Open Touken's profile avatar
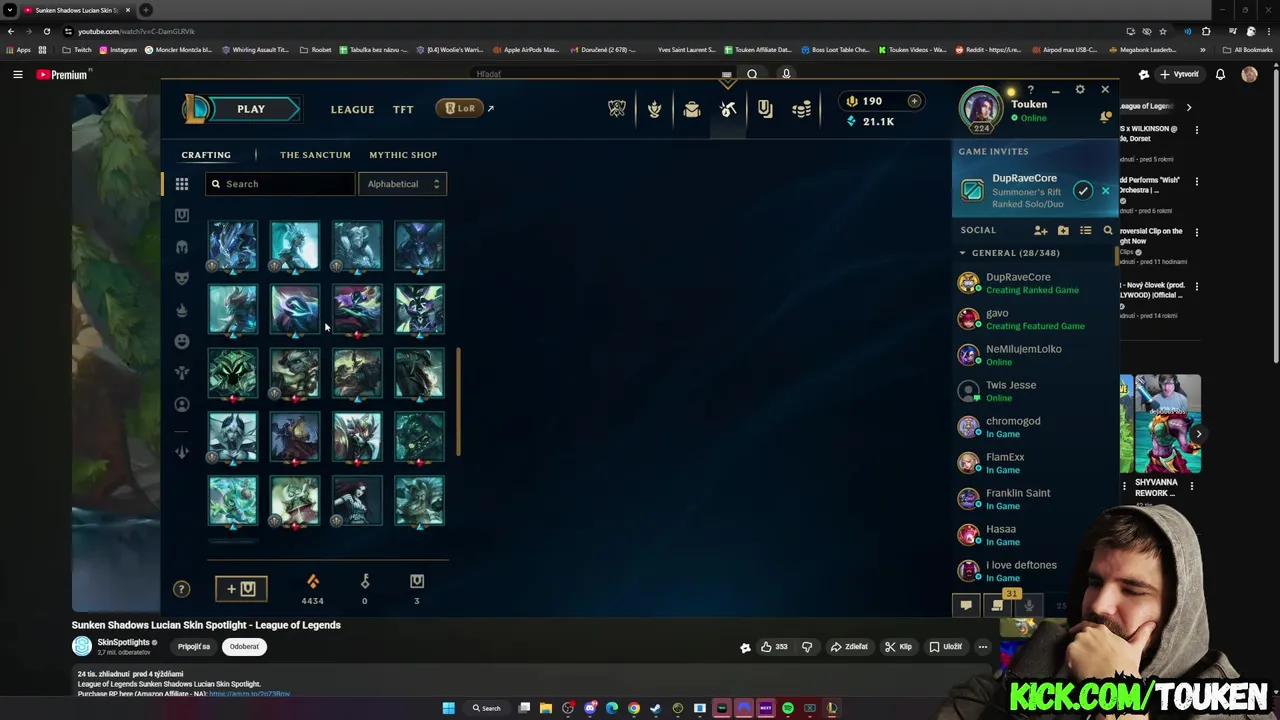The height and width of the screenshot is (720, 1280). (x=981, y=108)
